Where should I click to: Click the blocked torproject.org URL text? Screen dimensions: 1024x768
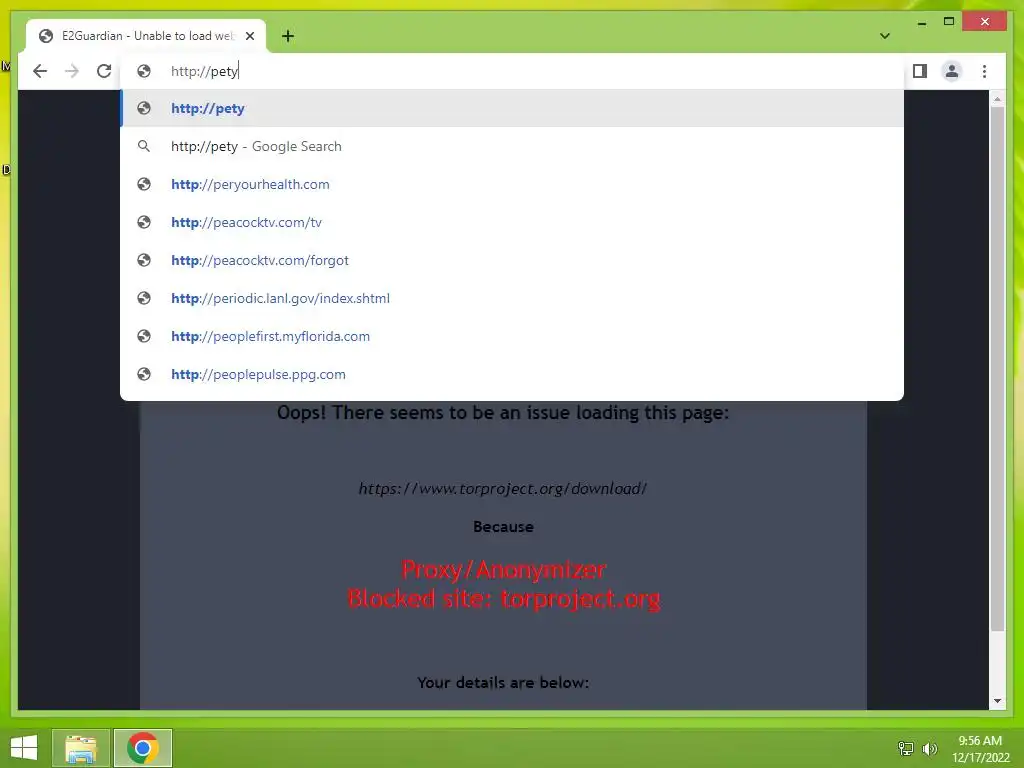pyautogui.click(x=503, y=488)
